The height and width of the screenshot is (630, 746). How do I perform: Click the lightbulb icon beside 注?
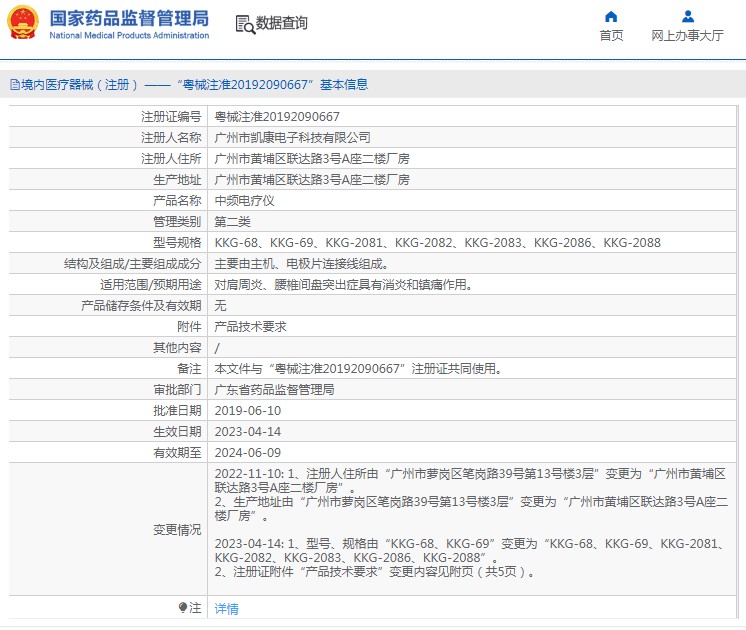183,607
